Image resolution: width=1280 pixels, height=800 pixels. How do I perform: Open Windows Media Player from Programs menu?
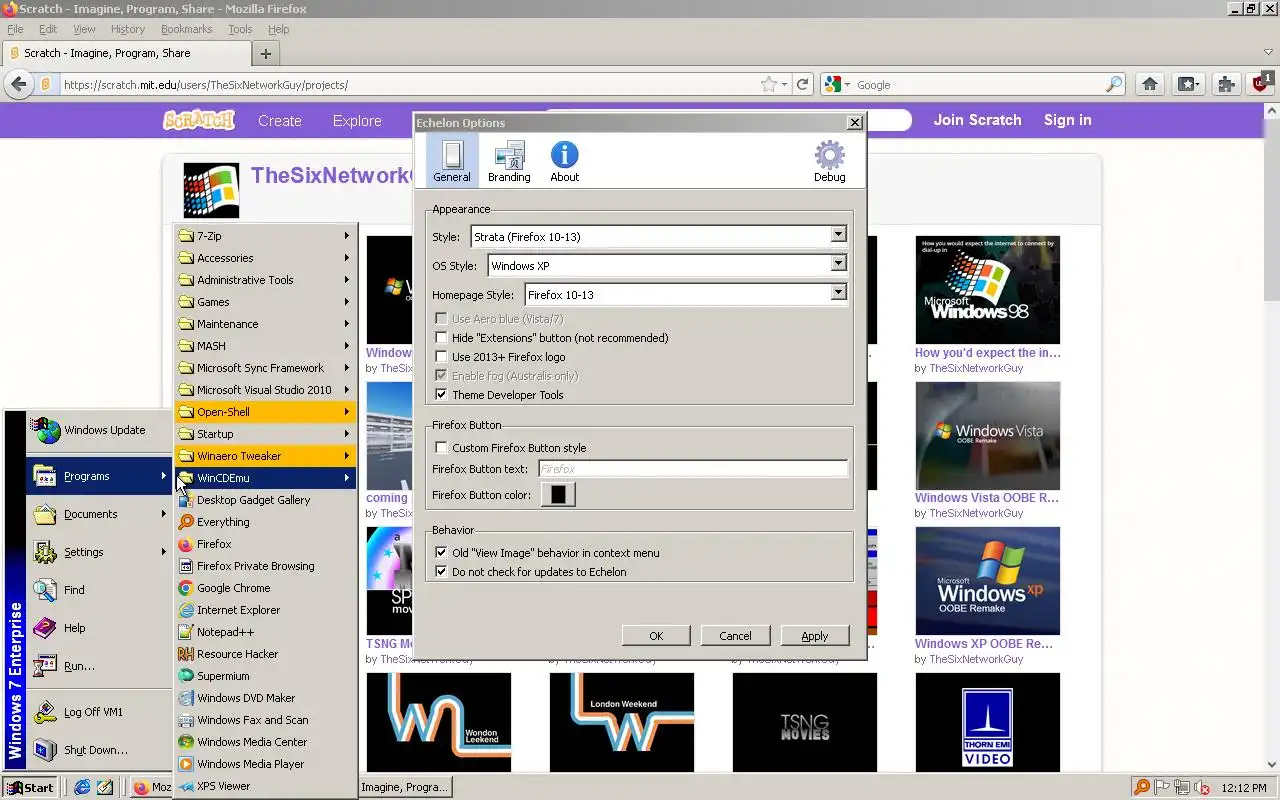(x=265, y=764)
